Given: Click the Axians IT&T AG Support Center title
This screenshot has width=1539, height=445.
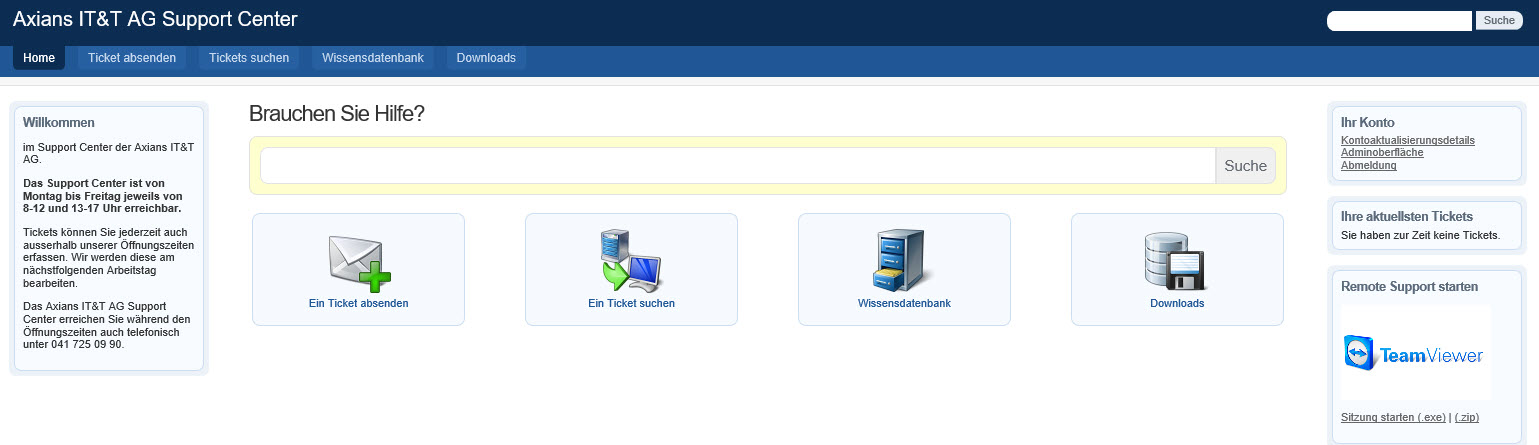Looking at the screenshot, I should pyautogui.click(x=155, y=19).
